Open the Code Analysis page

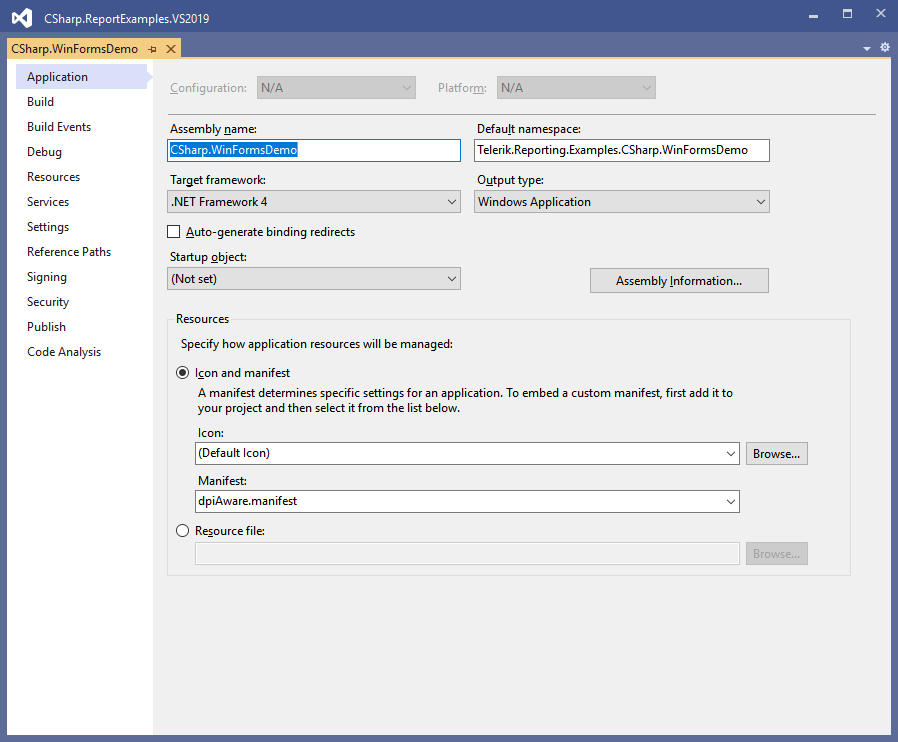64,352
